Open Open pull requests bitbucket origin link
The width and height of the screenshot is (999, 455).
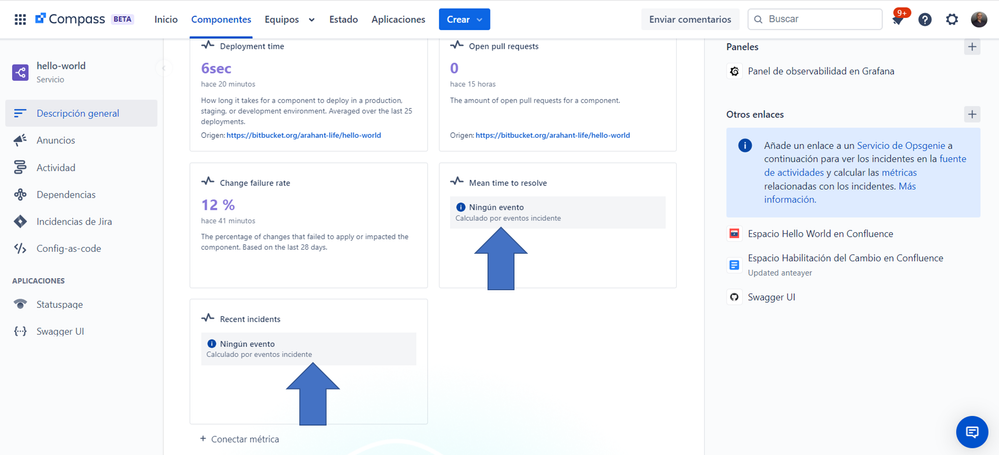point(553,135)
